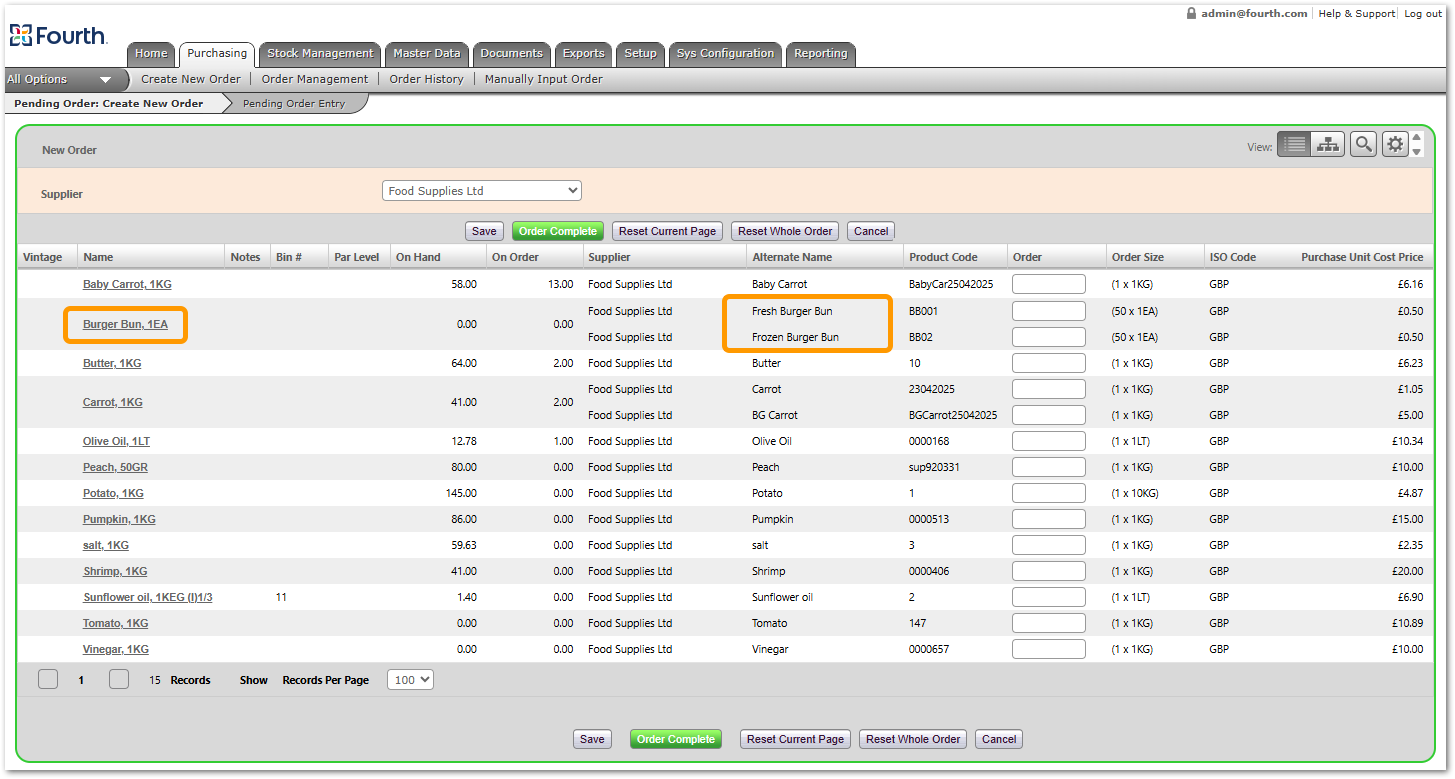Viewport: 1455px width, 779px height.
Task: Open the gear settings icon
Action: (x=1395, y=144)
